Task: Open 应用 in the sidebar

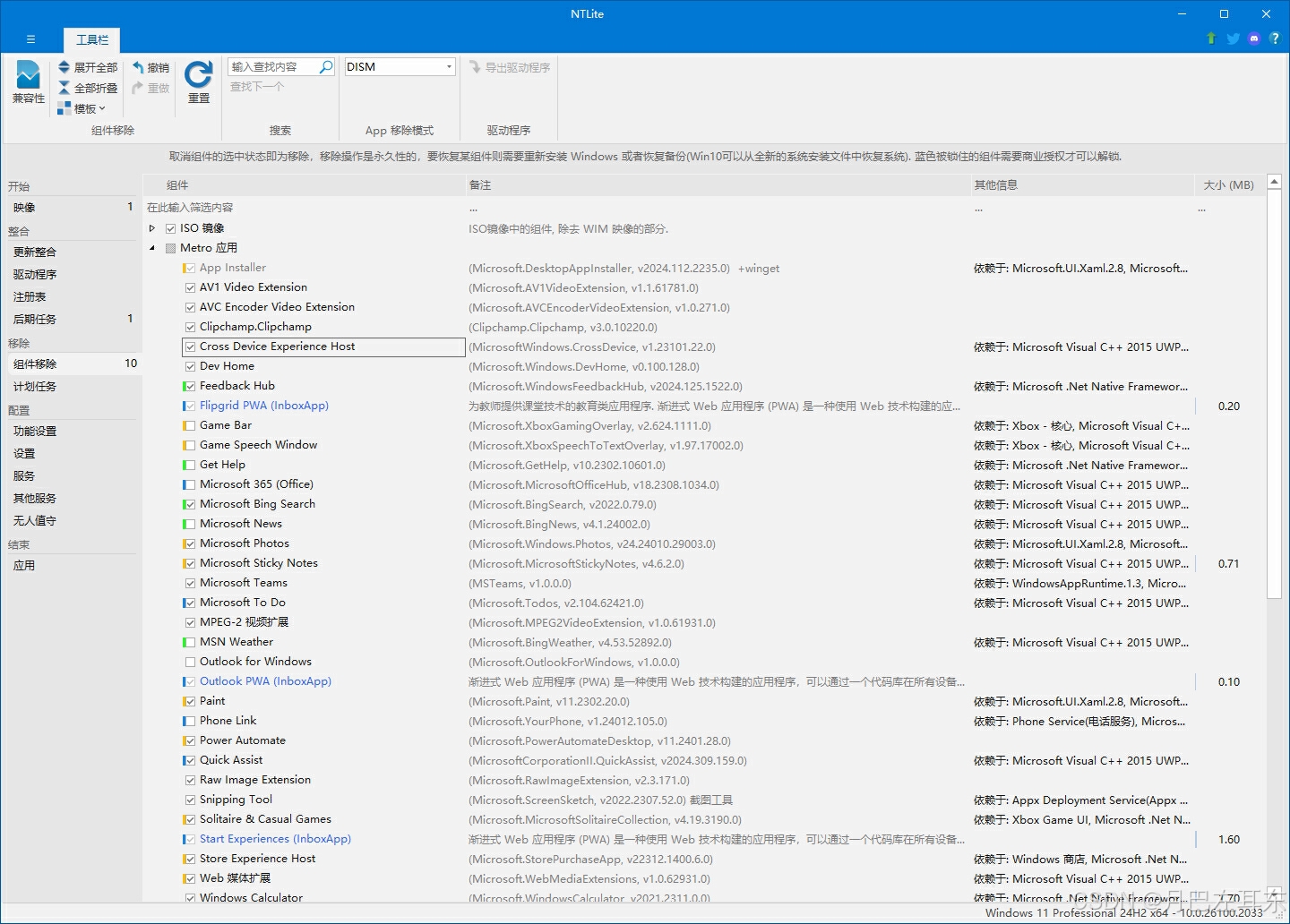Action: tap(73, 565)
